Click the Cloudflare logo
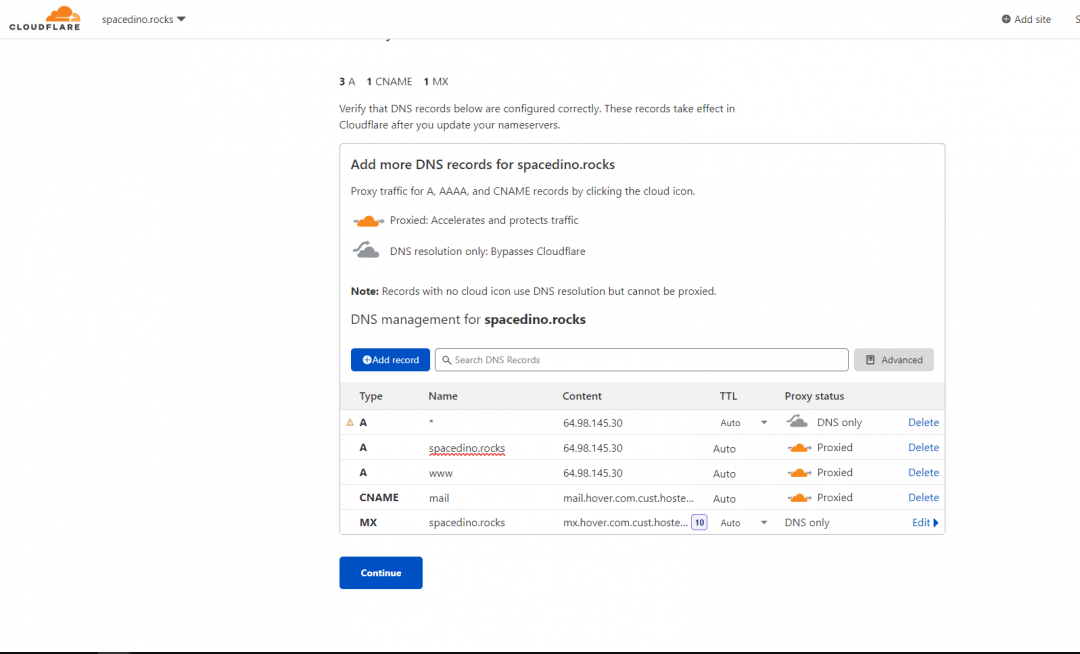This screenshot has width=1080, height=654. 44,18
